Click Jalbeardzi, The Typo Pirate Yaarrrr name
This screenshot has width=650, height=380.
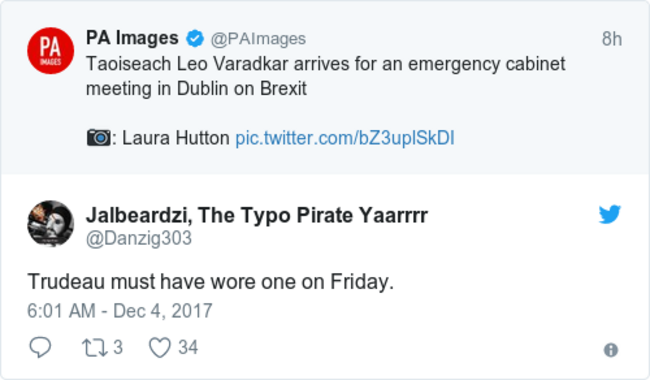257,215
